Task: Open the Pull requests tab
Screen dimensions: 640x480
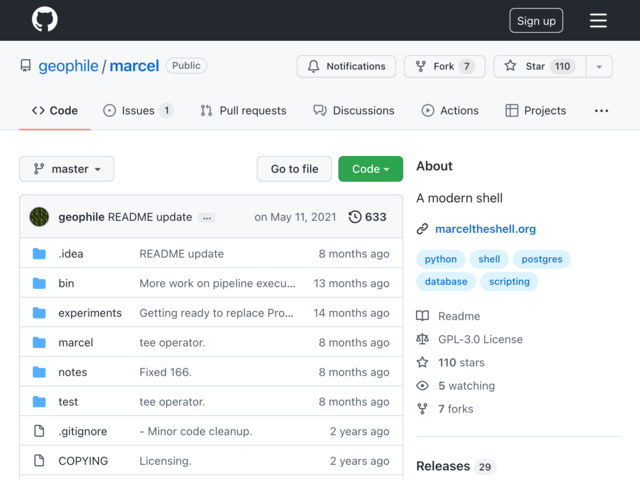Action: click(x=243, y=111)
